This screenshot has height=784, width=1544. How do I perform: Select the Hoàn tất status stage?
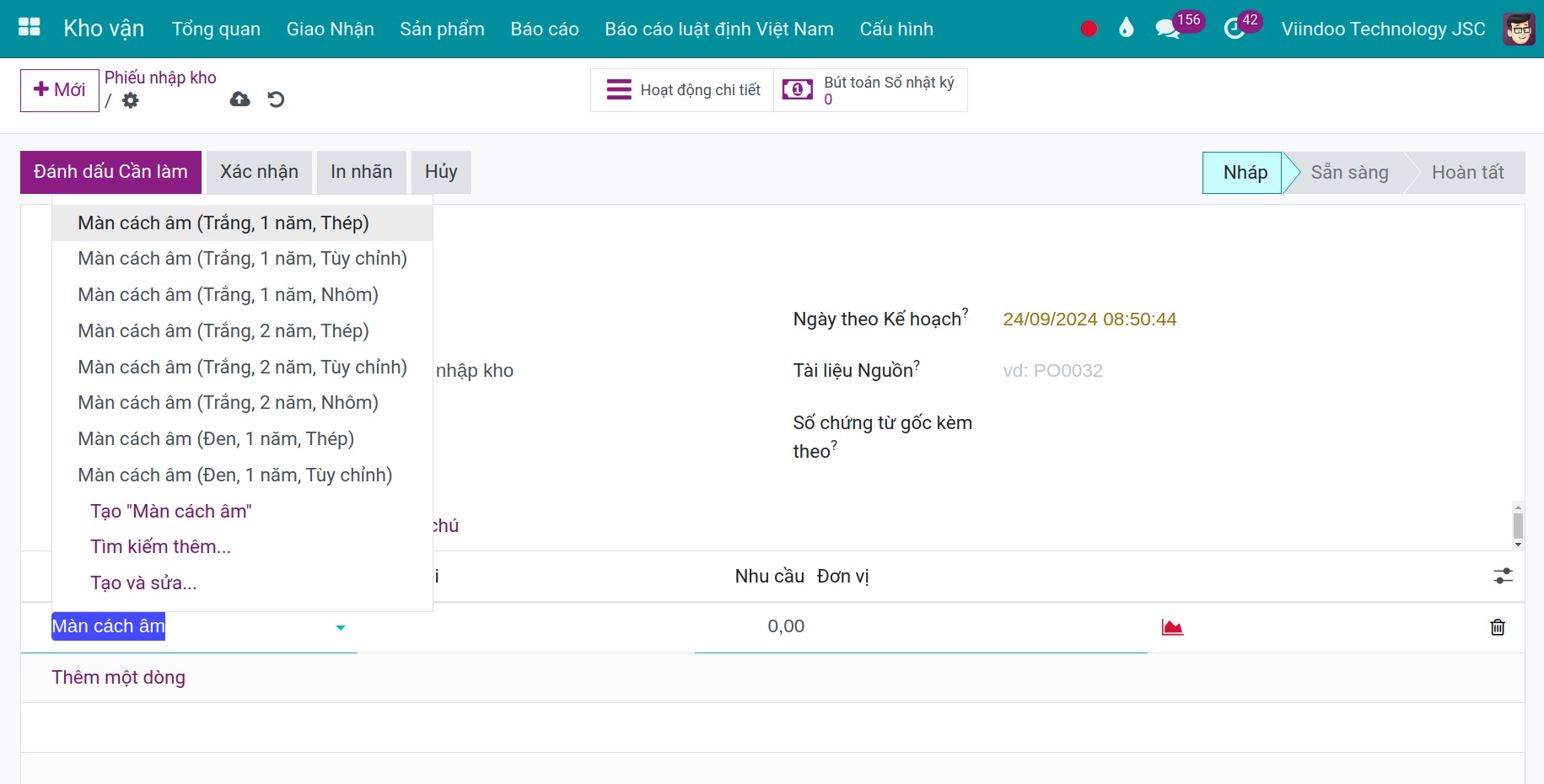(x=1467, y=173)
